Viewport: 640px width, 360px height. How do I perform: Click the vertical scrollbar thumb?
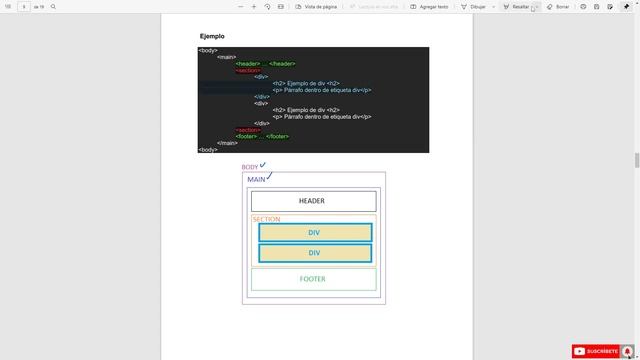pos(637,160)
